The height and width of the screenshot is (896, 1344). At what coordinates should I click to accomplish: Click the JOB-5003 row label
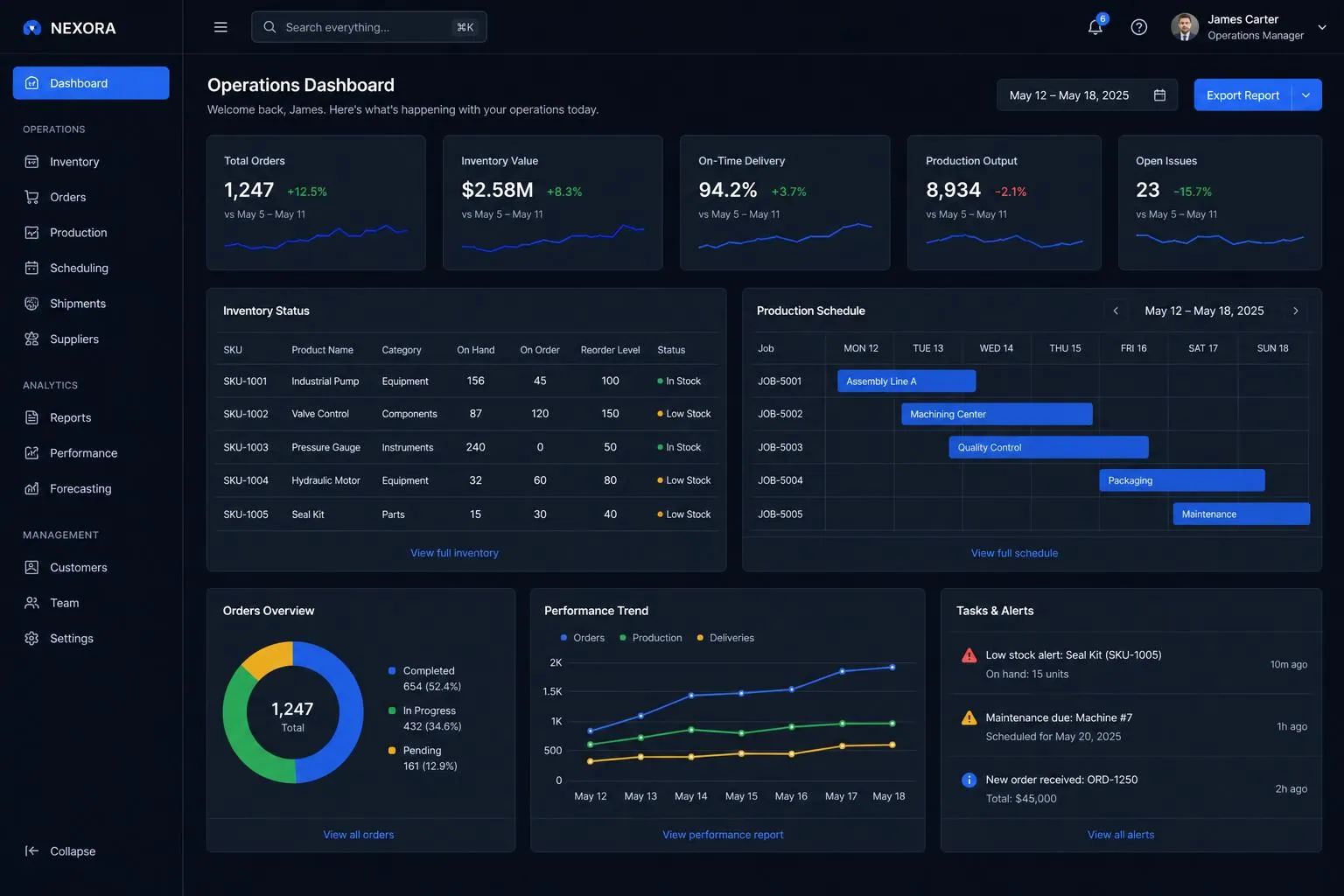click(780, 447)
